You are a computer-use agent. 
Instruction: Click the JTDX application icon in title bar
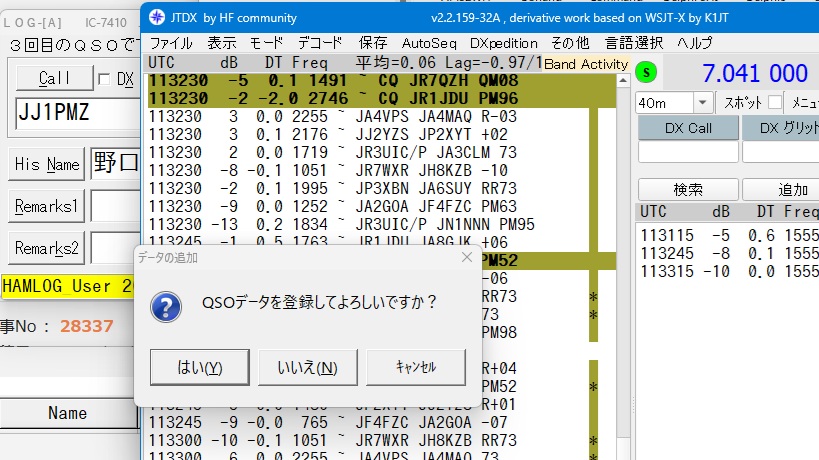click(158, 17)
